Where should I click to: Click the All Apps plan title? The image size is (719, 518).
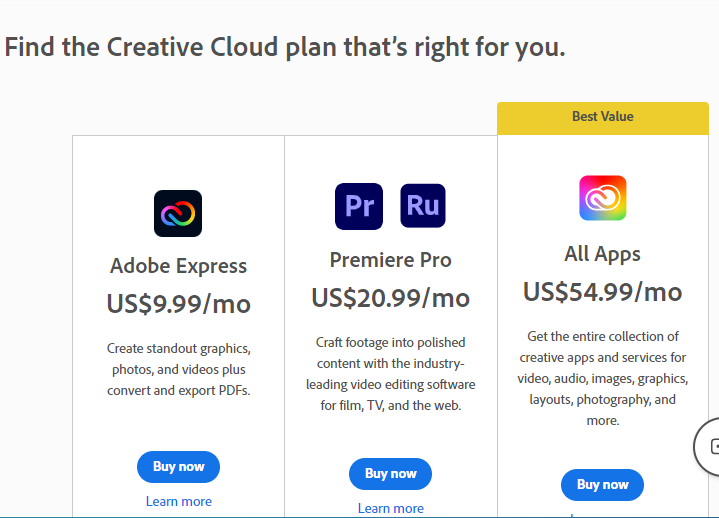602,254
